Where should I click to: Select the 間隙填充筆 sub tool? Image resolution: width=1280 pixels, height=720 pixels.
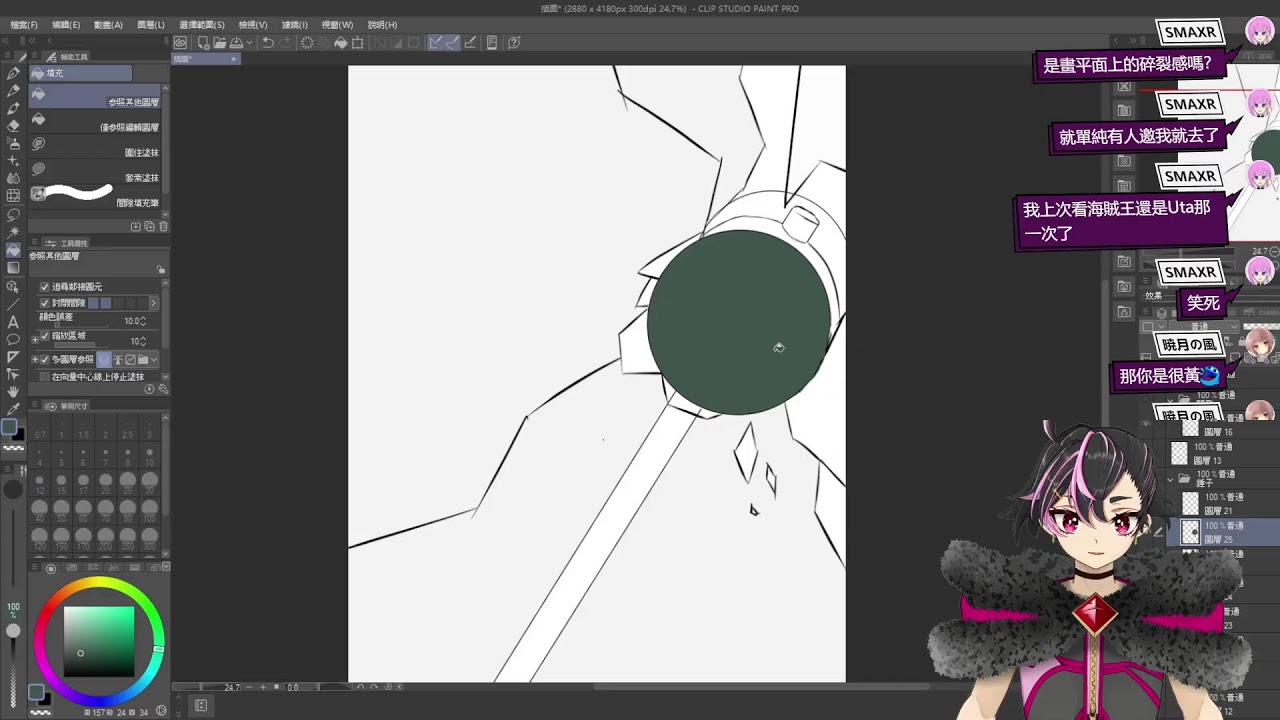(95, 196)
